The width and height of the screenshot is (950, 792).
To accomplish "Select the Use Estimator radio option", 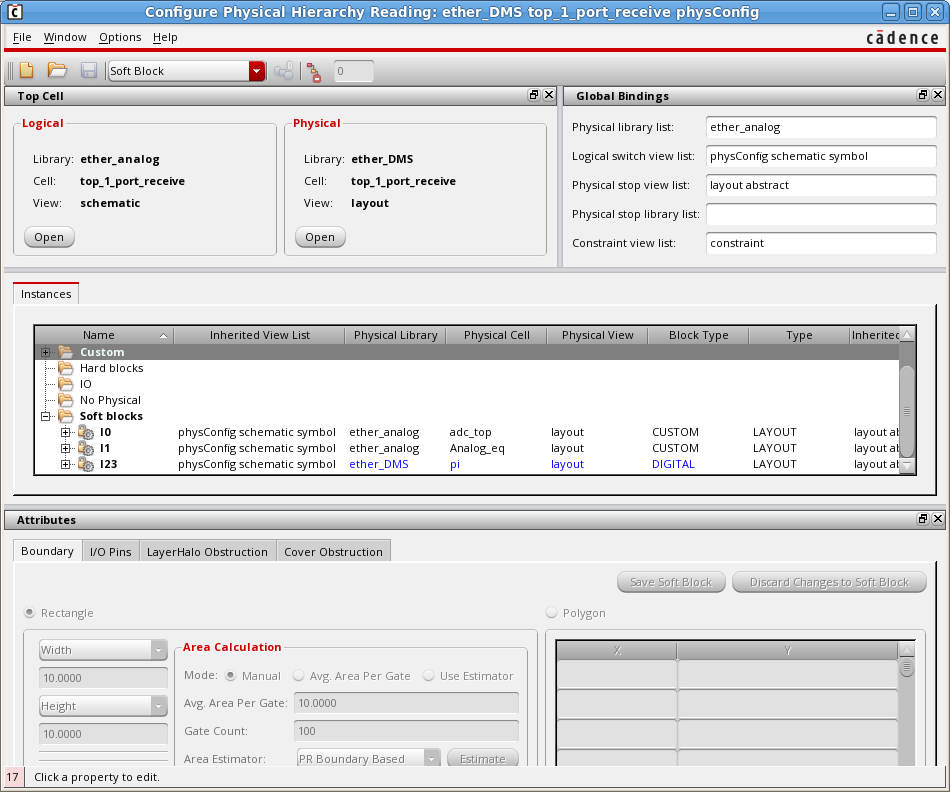I will point(429,676).
